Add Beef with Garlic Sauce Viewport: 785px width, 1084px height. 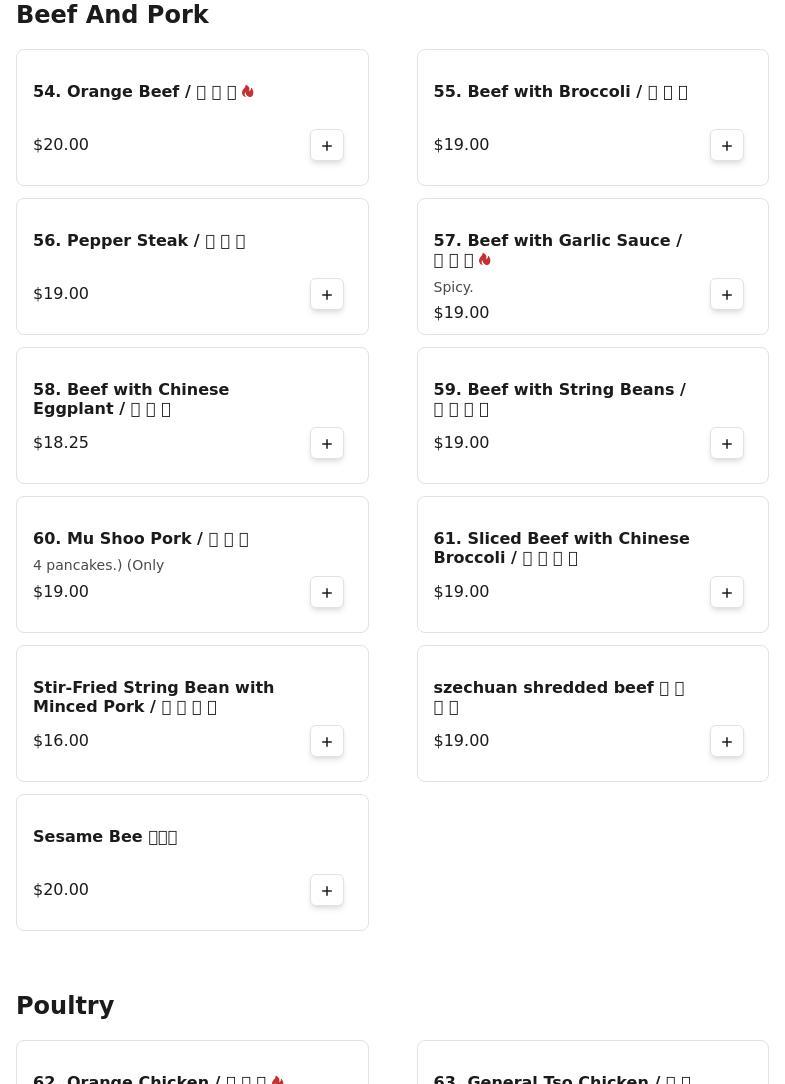(727, 294)
